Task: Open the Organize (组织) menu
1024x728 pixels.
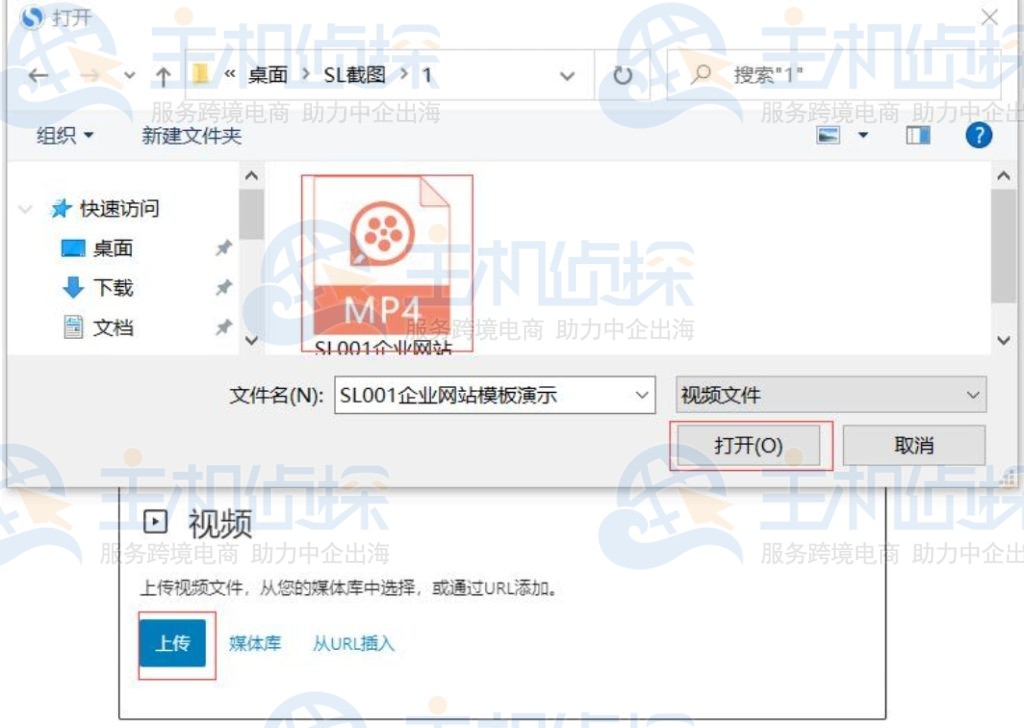Action: pyautogui.click(x=65, y=135)
